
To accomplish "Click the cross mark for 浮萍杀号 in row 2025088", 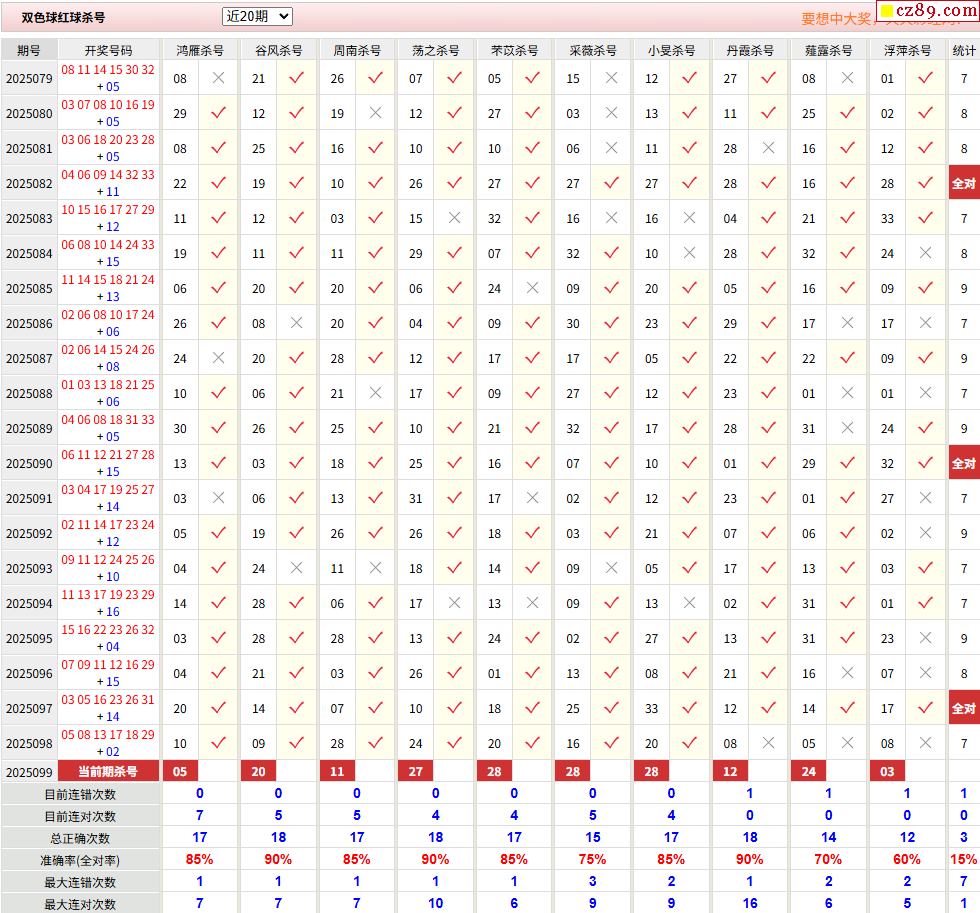I will click(925, 393).
